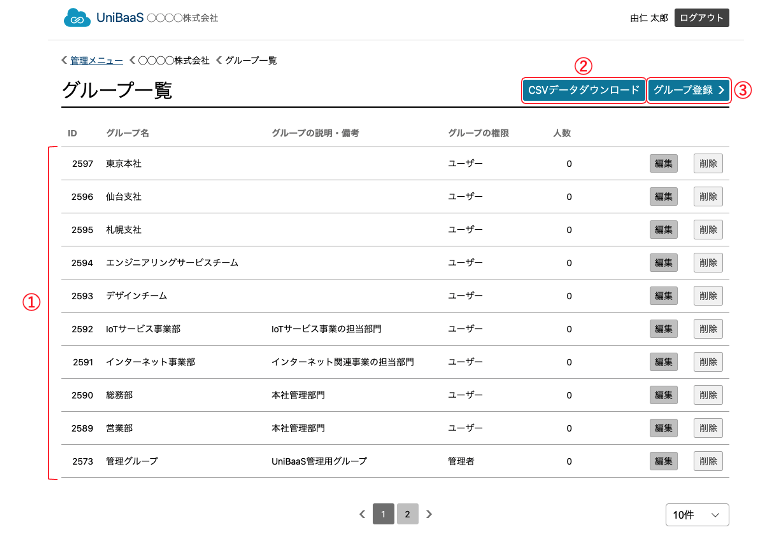Edit the 管理グループ group
Screen dimensions: 759x537
coord(664,461)
